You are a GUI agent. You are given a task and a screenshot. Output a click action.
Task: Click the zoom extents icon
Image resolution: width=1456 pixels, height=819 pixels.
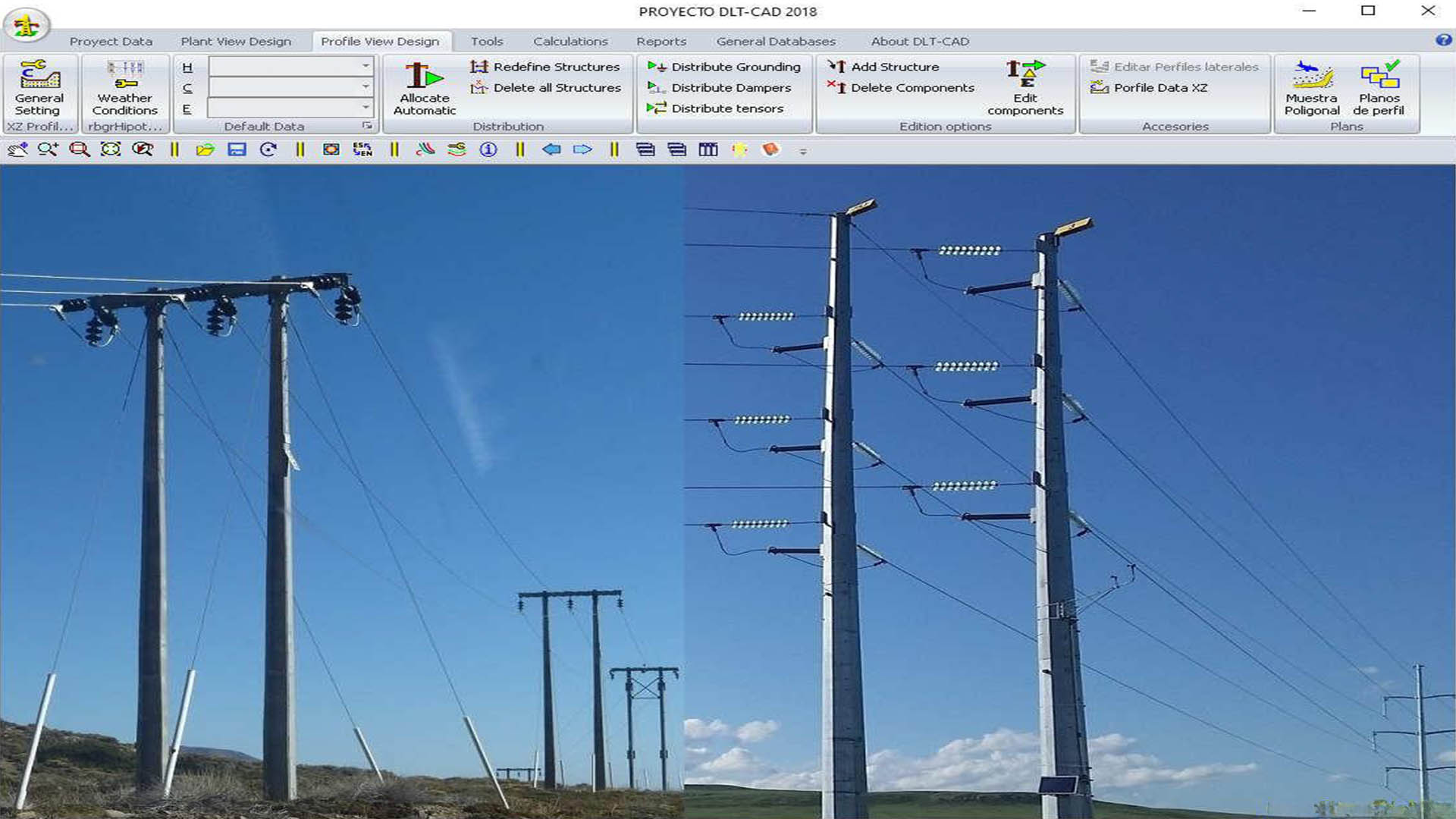click(111, 149)
